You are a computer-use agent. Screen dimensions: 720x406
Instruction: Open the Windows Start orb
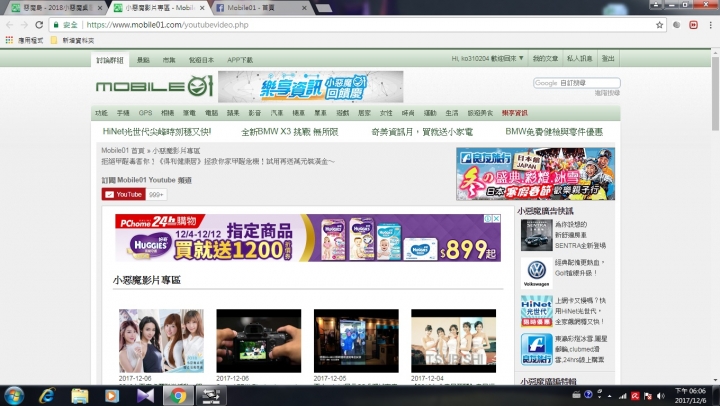13,395
